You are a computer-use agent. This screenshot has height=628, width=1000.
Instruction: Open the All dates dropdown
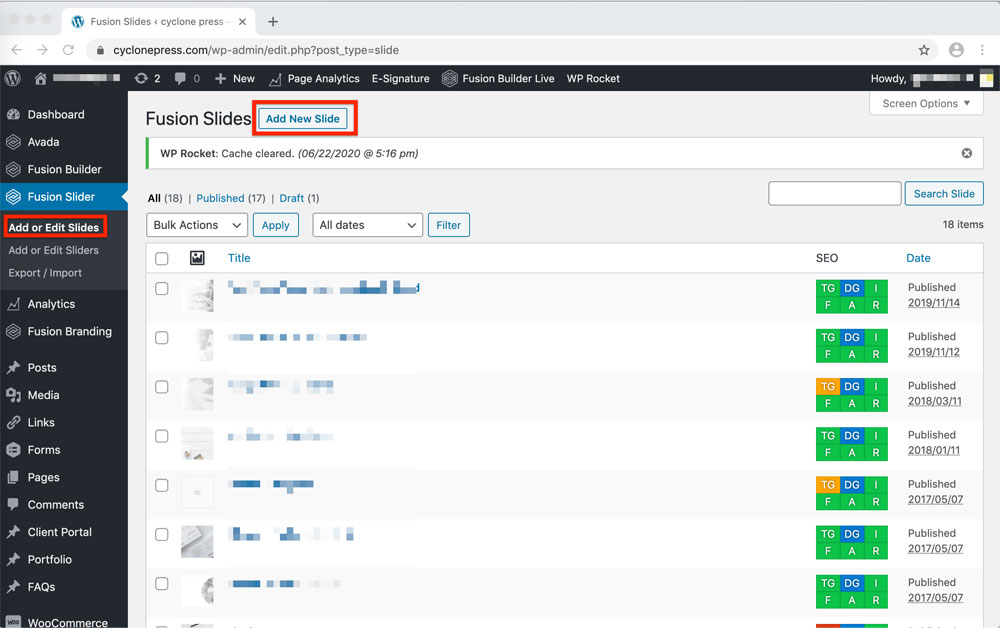(x=367, y=225)
